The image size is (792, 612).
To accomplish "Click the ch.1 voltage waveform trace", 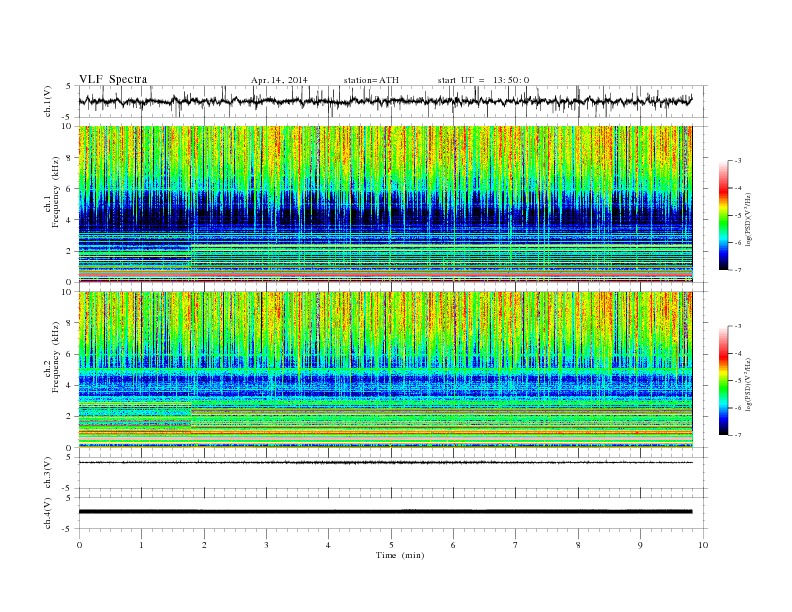I will click(385, 101).
